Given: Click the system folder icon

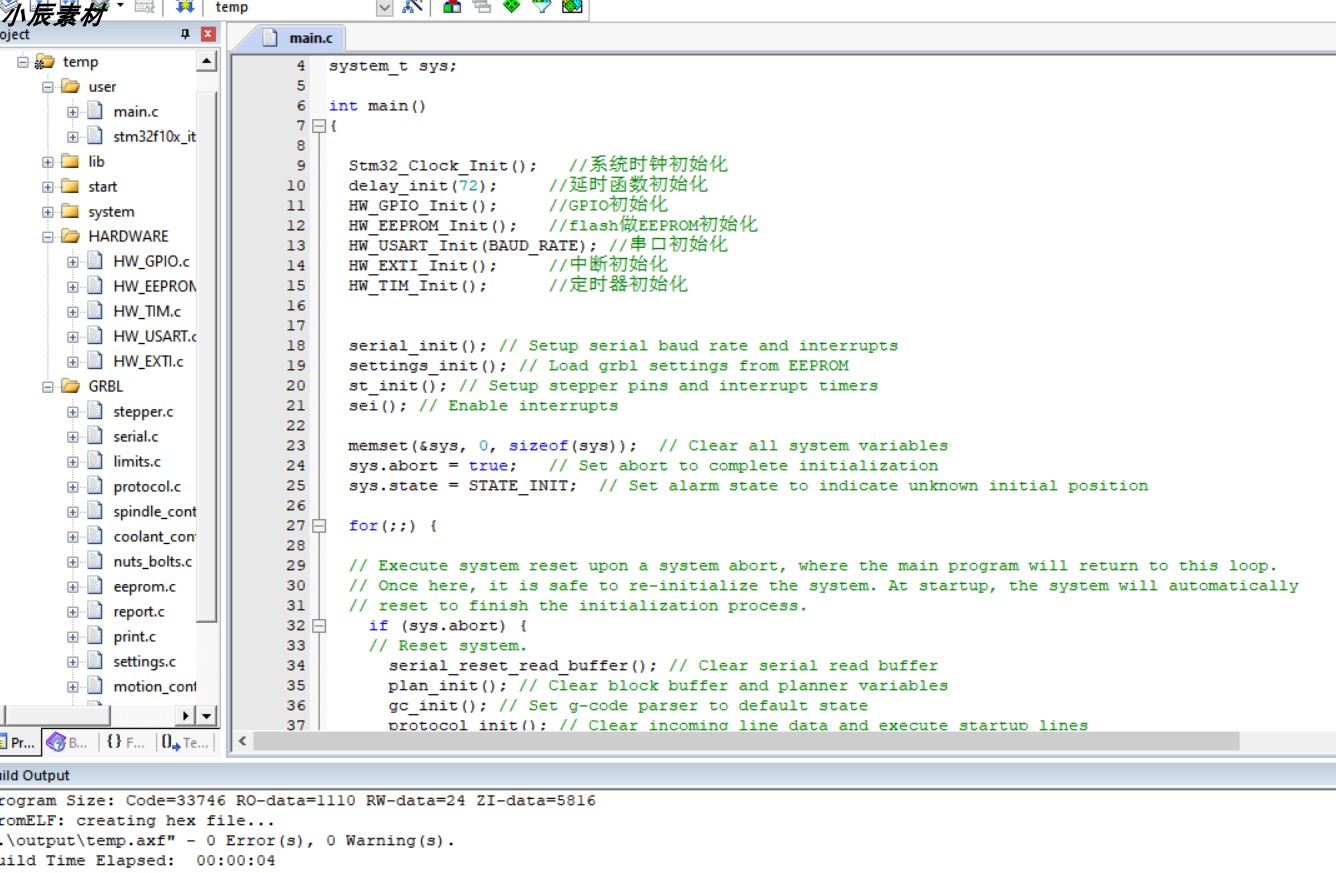Looking at the screenshot, I should (x=70, y=212).
